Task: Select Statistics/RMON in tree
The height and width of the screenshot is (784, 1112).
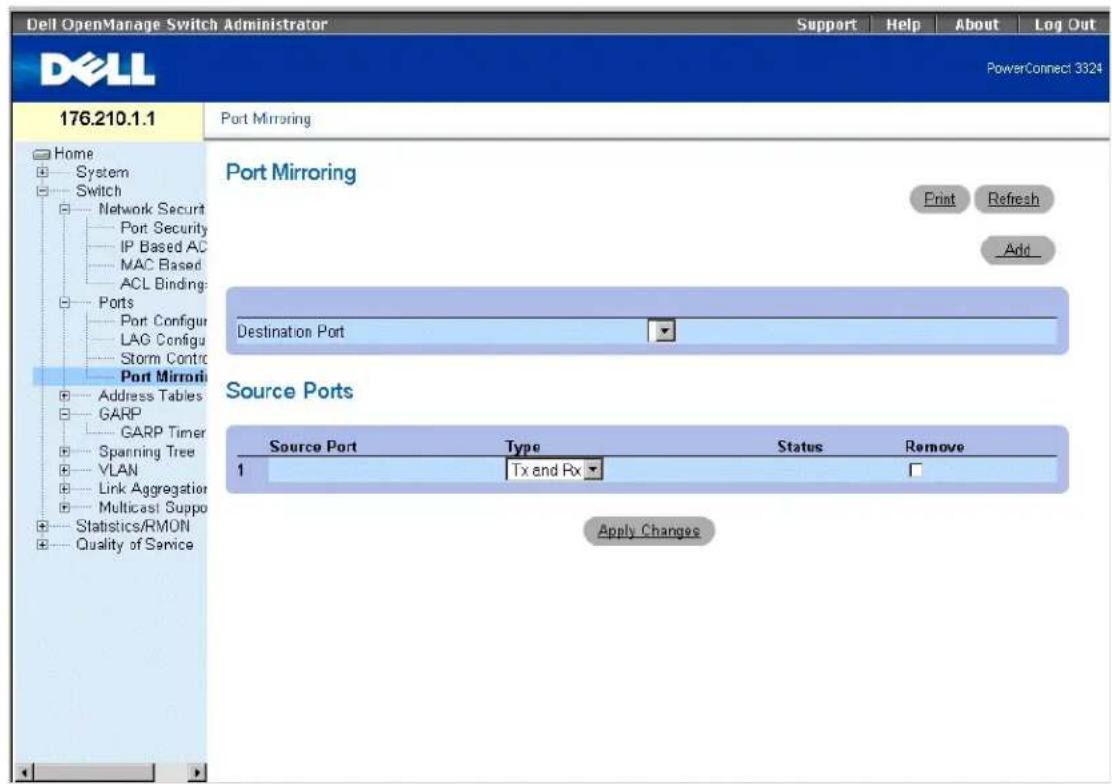Action: click(133, 526)
